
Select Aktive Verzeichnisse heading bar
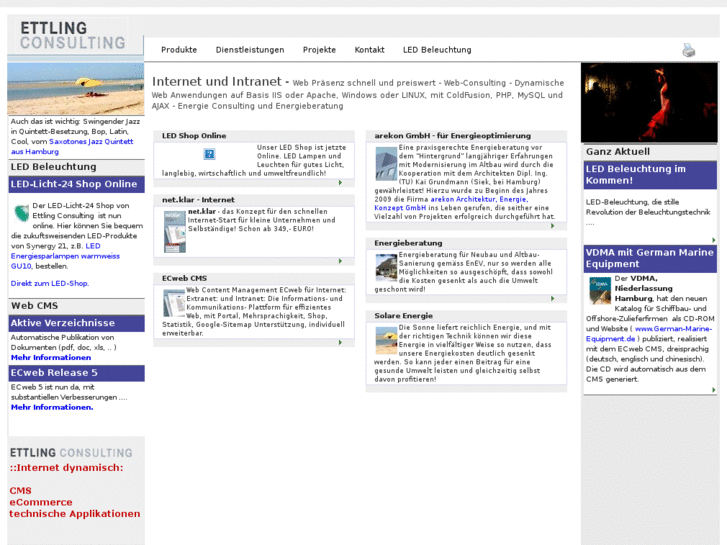[x=77, y=323]
